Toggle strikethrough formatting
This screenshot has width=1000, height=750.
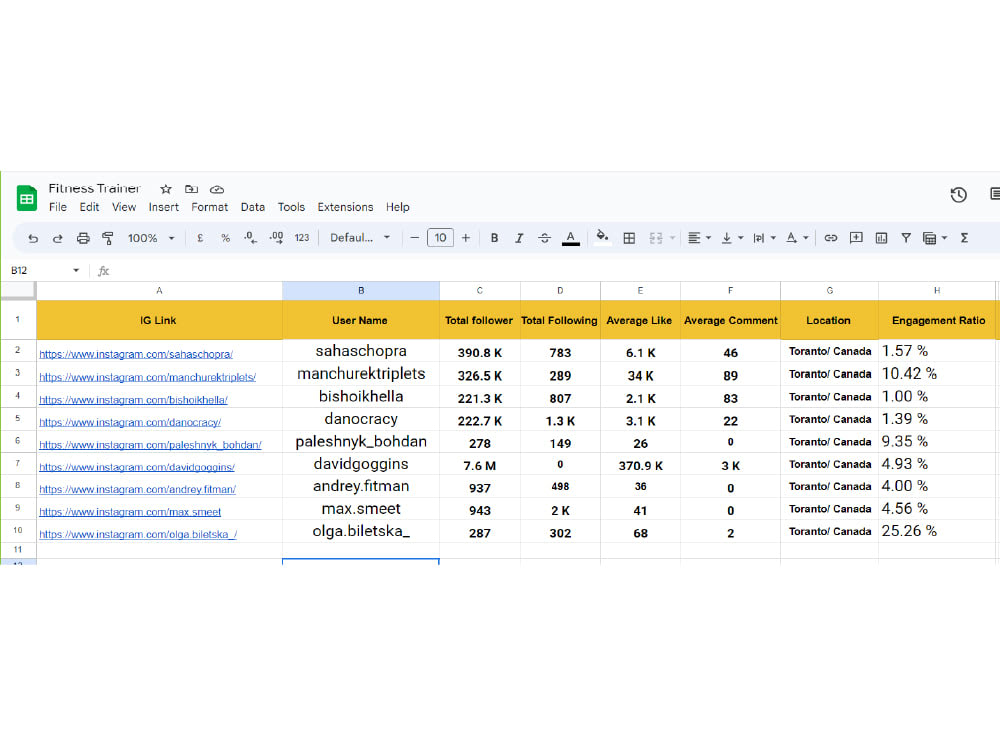[544, 238]
